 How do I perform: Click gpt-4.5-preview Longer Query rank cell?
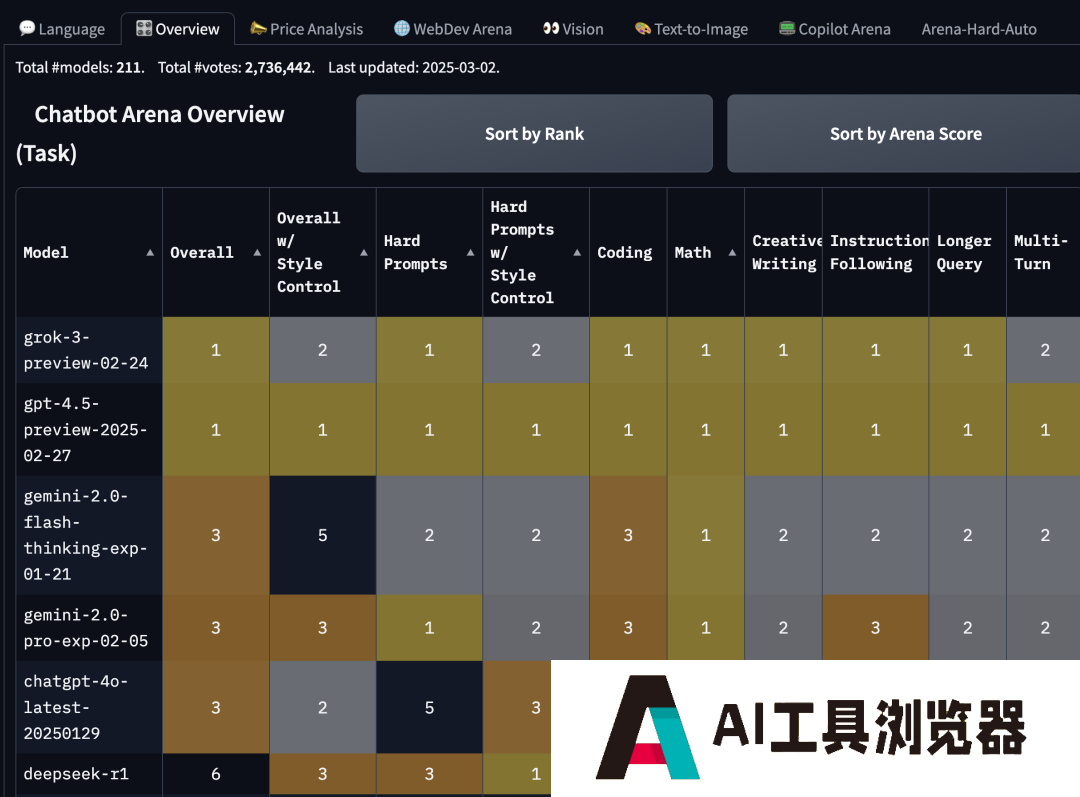click(968, 429)
